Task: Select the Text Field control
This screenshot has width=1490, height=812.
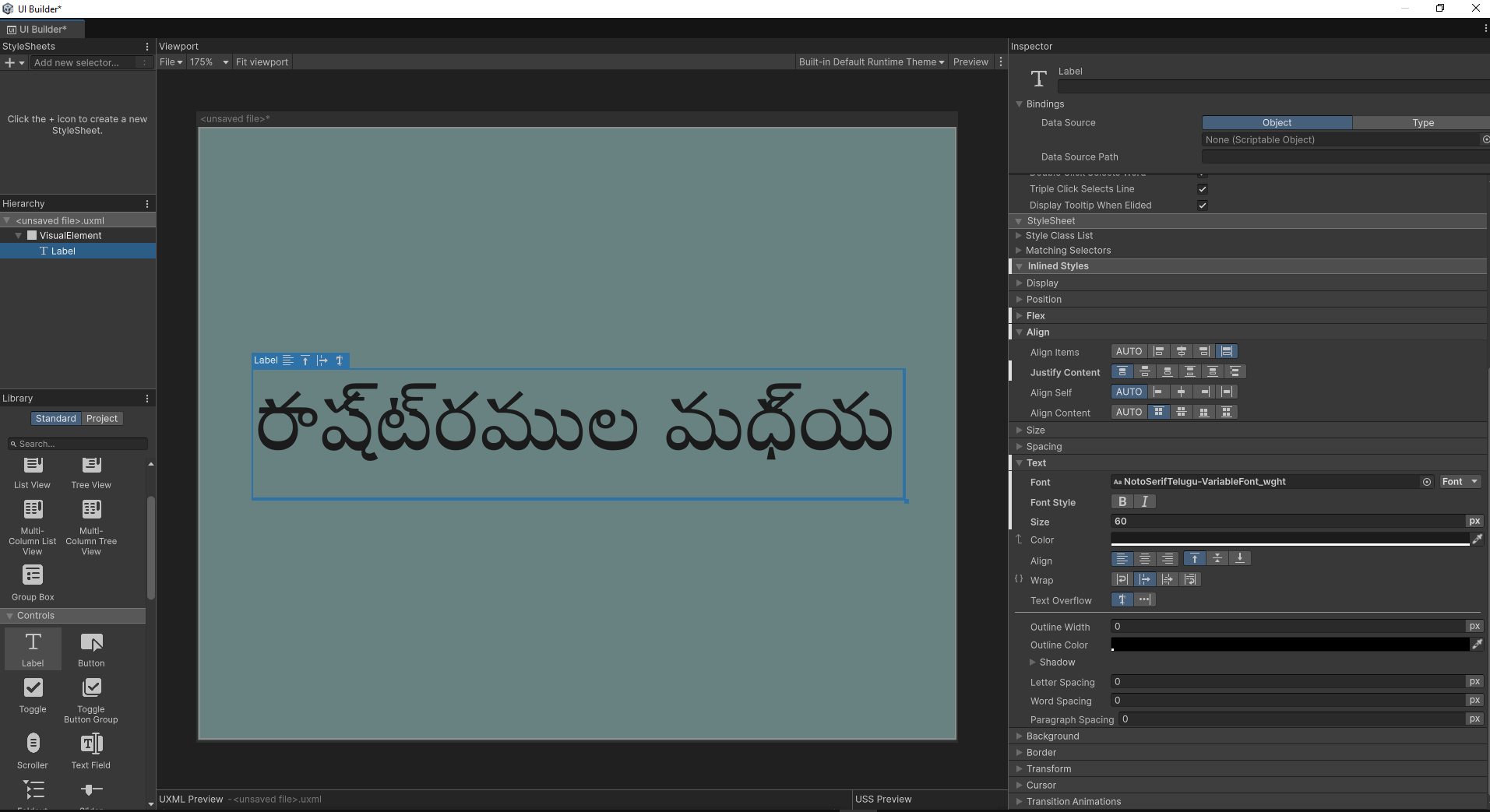Action: tap(90, 749)
